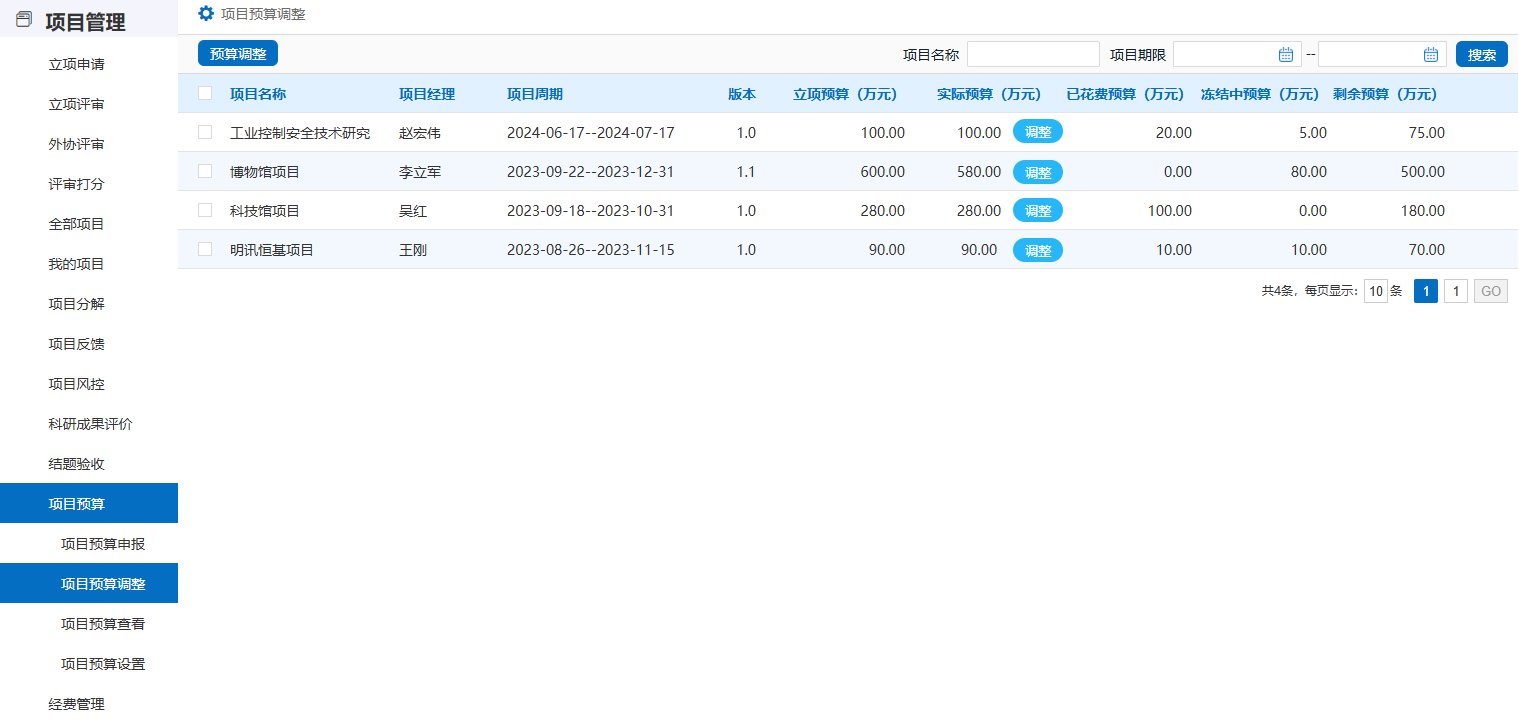Expand the 经费管理 sidebar menu
The width and height of the screenshot is (1519, 721).
[x=77, y=704]
